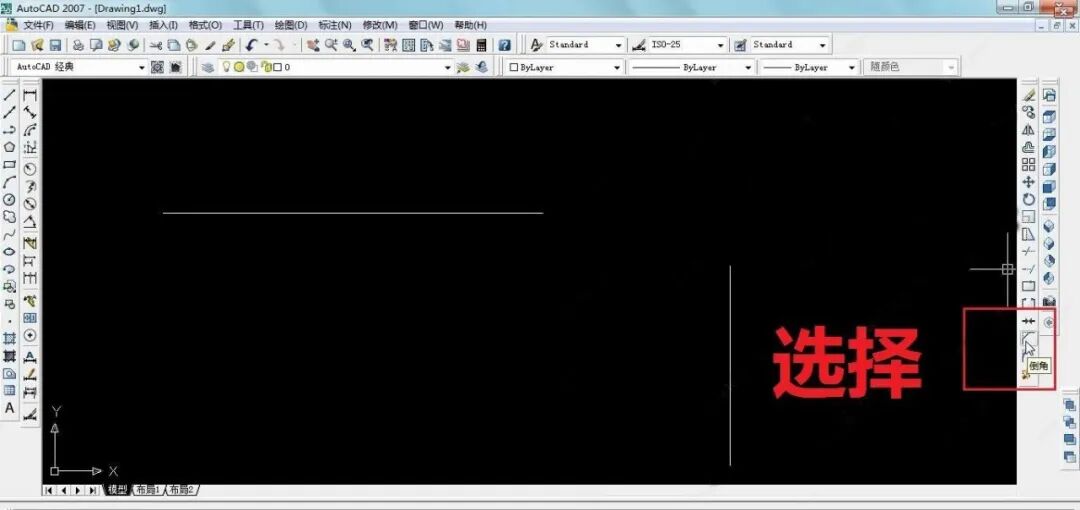Open the 视图(V) menu
Viewport: 1080px width, 510px height.
pyautogui.click(x=122, y=25)
